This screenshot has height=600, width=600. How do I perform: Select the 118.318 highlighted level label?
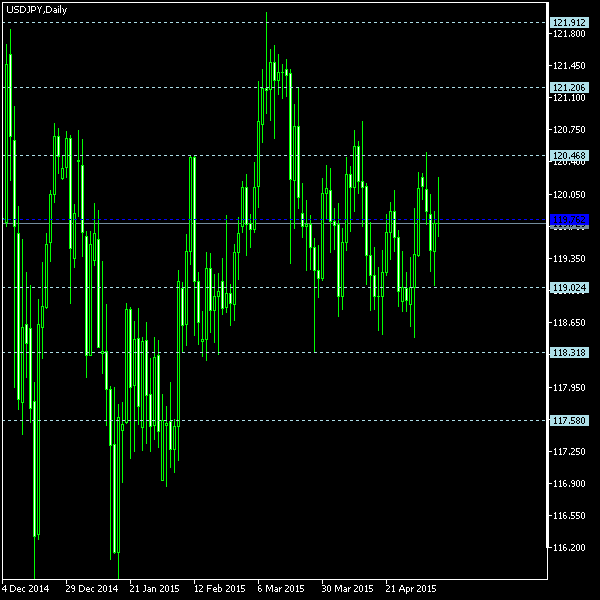coord(569,352)
